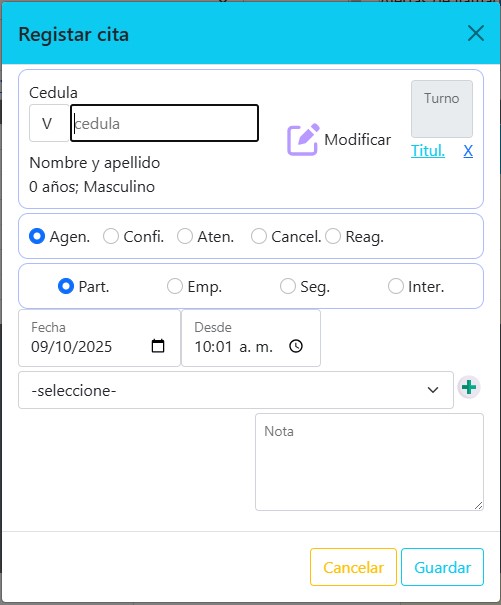This screenshot has width=501, height=605.
Task: Click the Titul. link
Action: coord(428,150)
